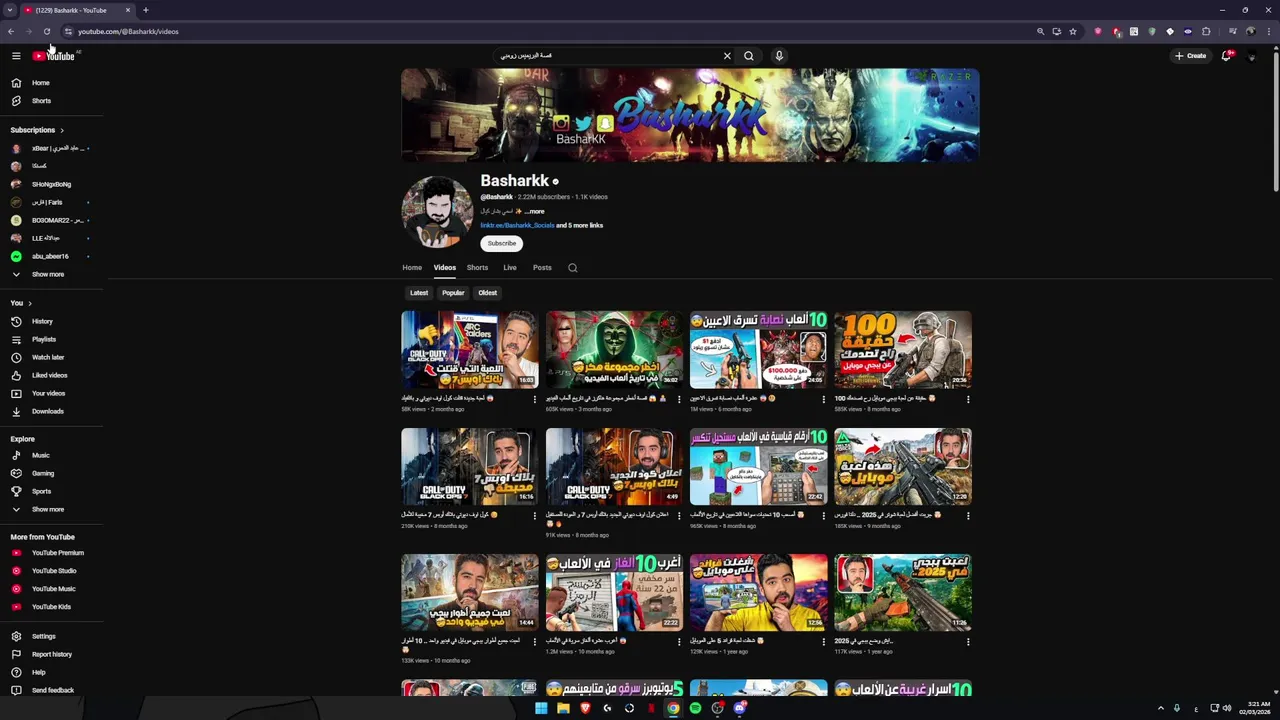Reload the page
Viewport: 1280px width, 720px height.
click(47, 31)
